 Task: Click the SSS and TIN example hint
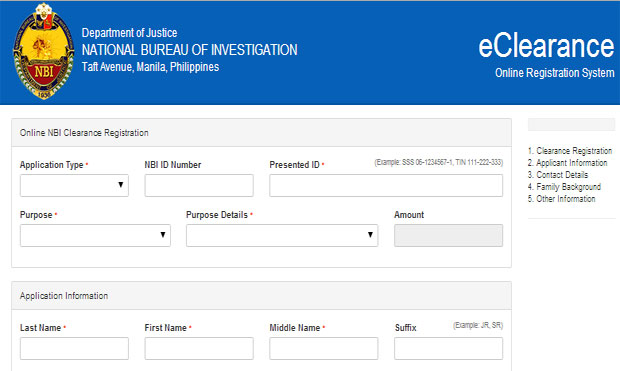click(x=439, y=162)
